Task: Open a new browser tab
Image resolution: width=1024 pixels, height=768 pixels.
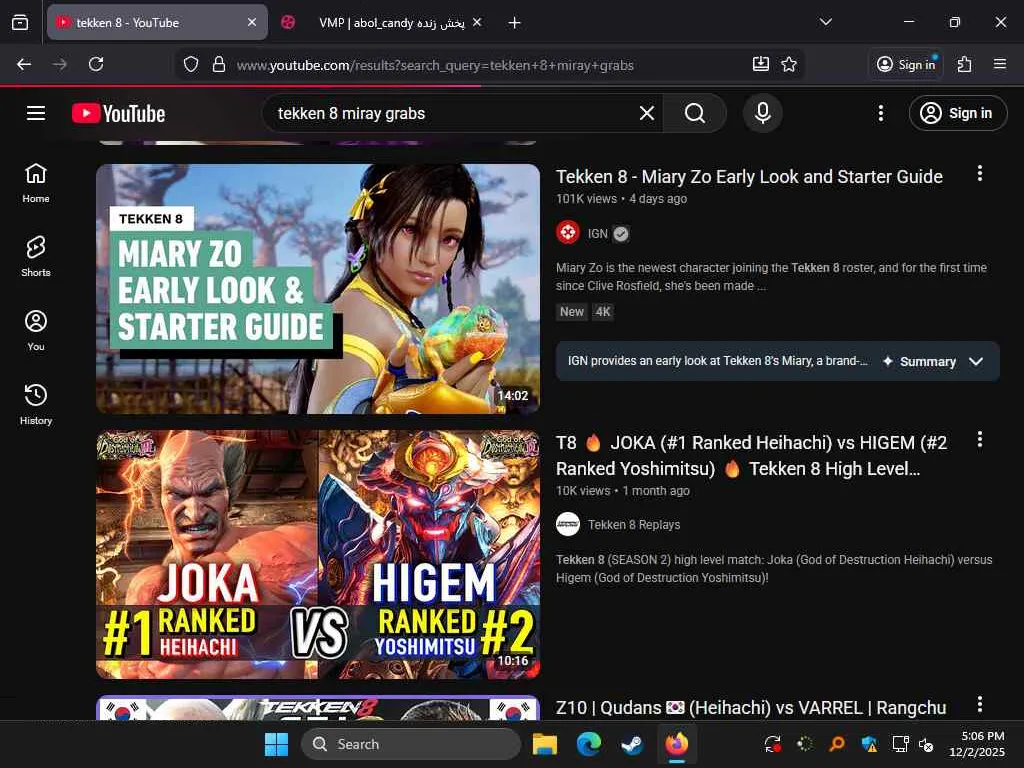Action: point(515,23)
